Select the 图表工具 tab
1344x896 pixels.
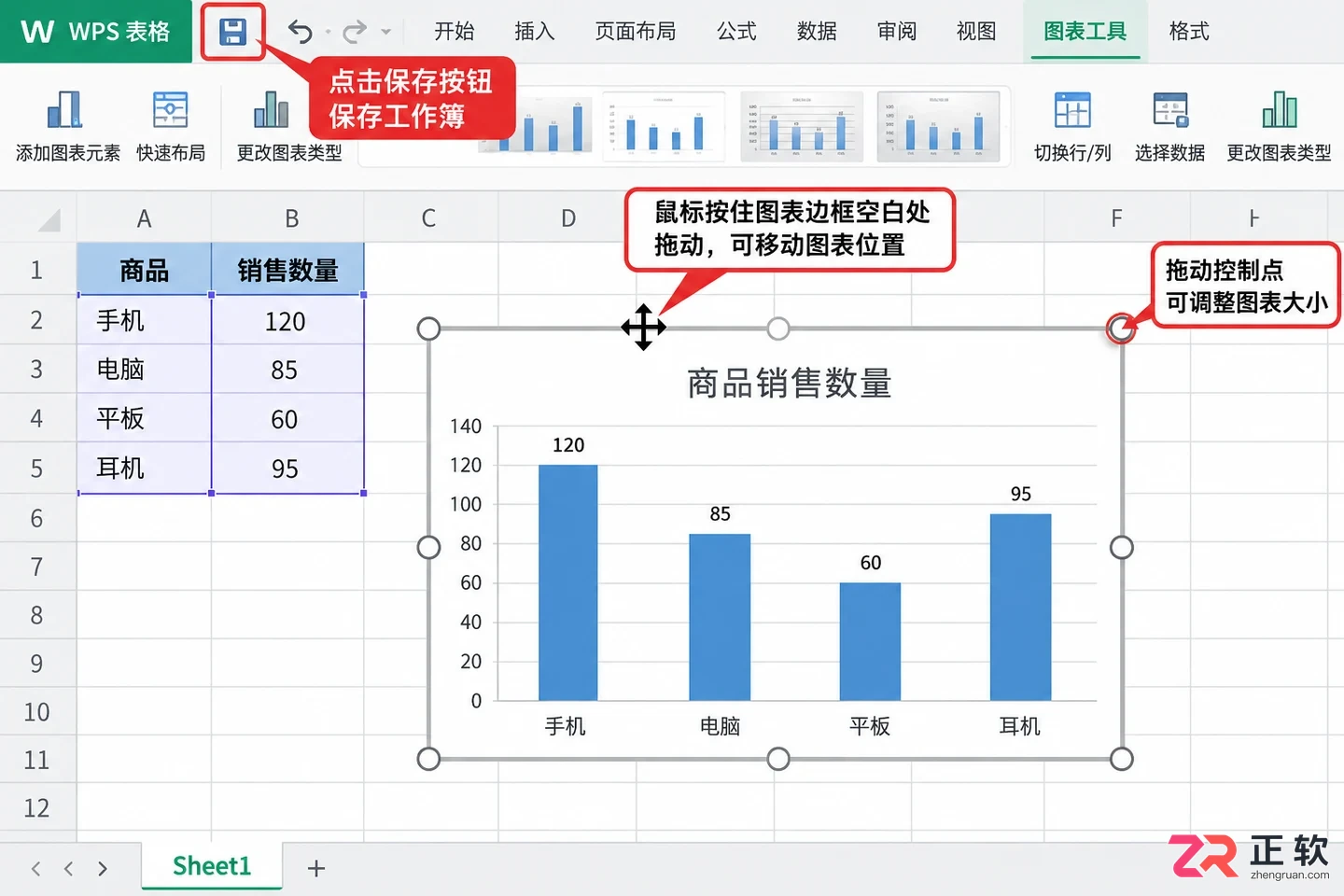pos(1085,31)
